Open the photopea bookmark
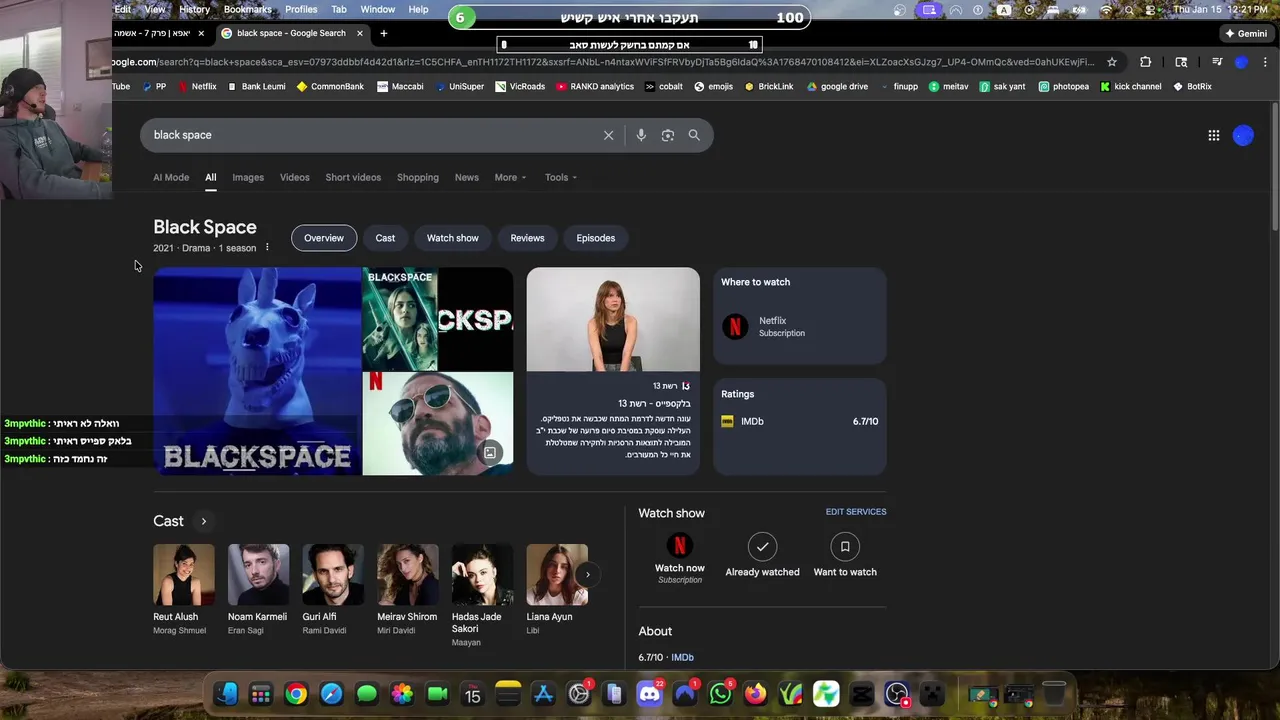1280x720 pixels. point(1064,87)
